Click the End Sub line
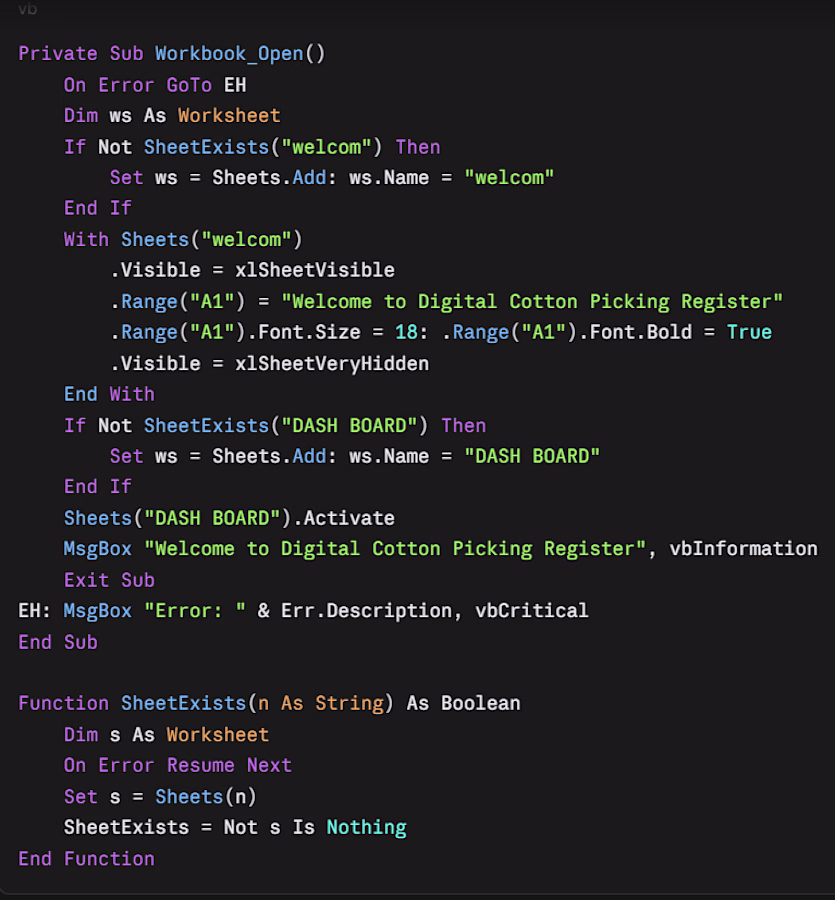The image size is (835, 900). 57,642
